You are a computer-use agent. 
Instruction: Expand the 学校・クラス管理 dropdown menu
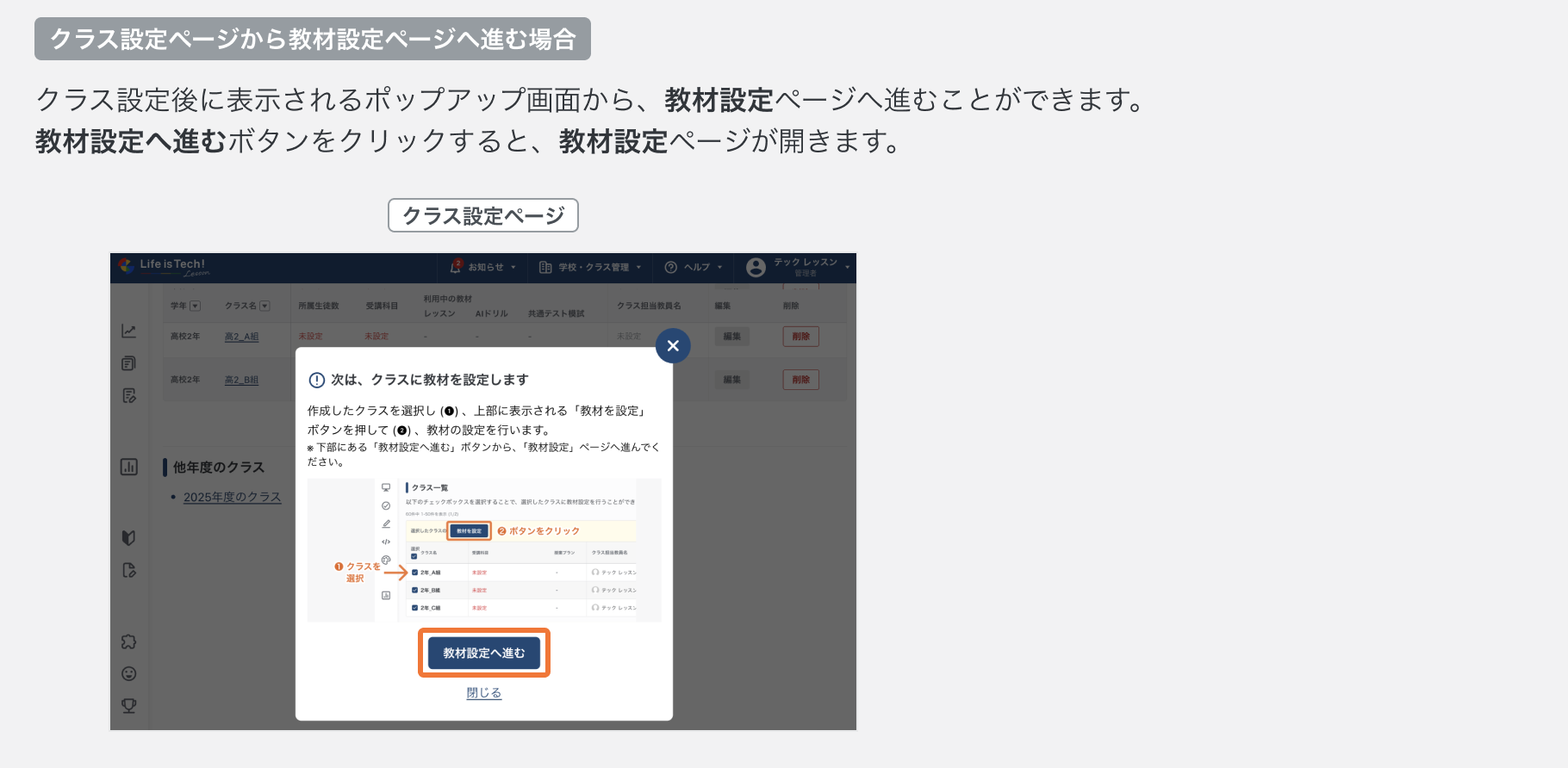(590, 267)
